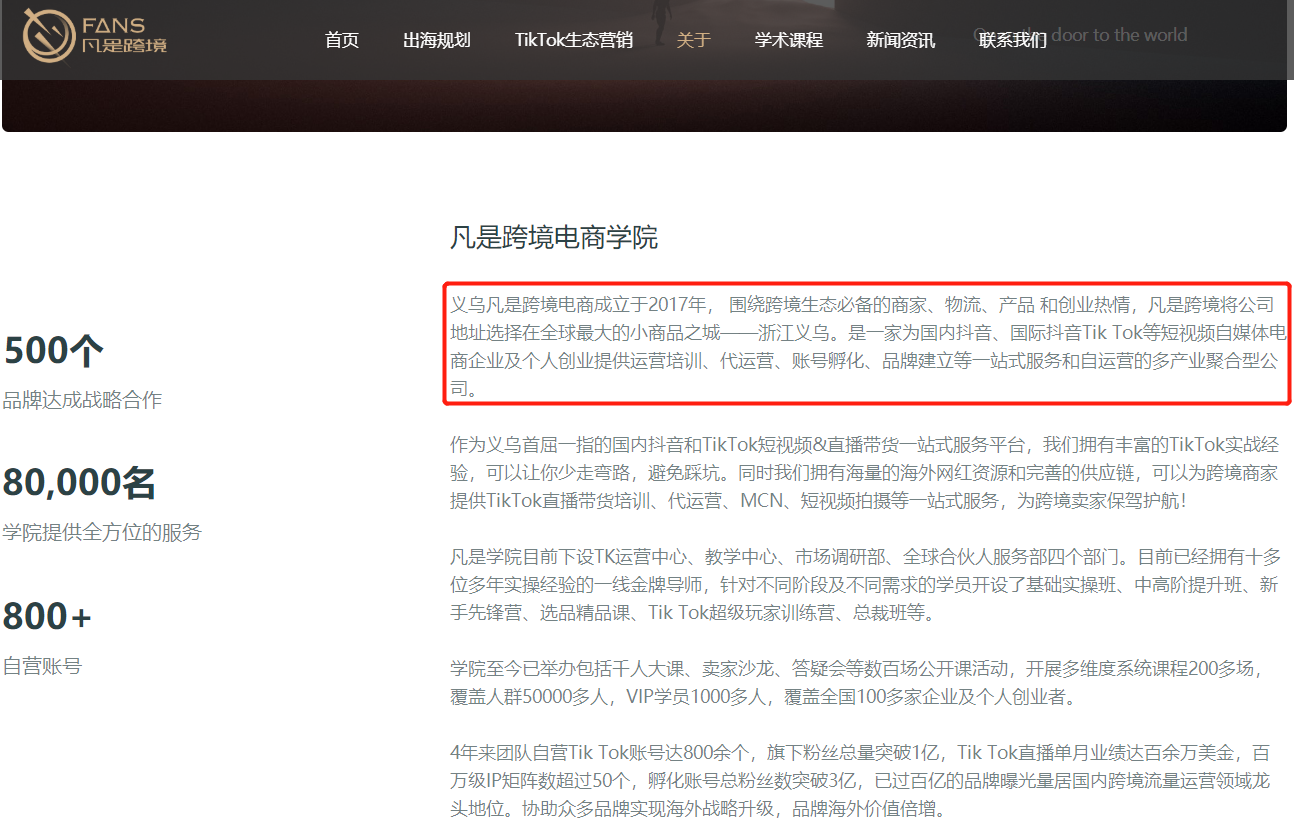1294x837 pixels.
Task: Select the 关于 navigation item
Action: pyautogui.click(x=693, y=40)
